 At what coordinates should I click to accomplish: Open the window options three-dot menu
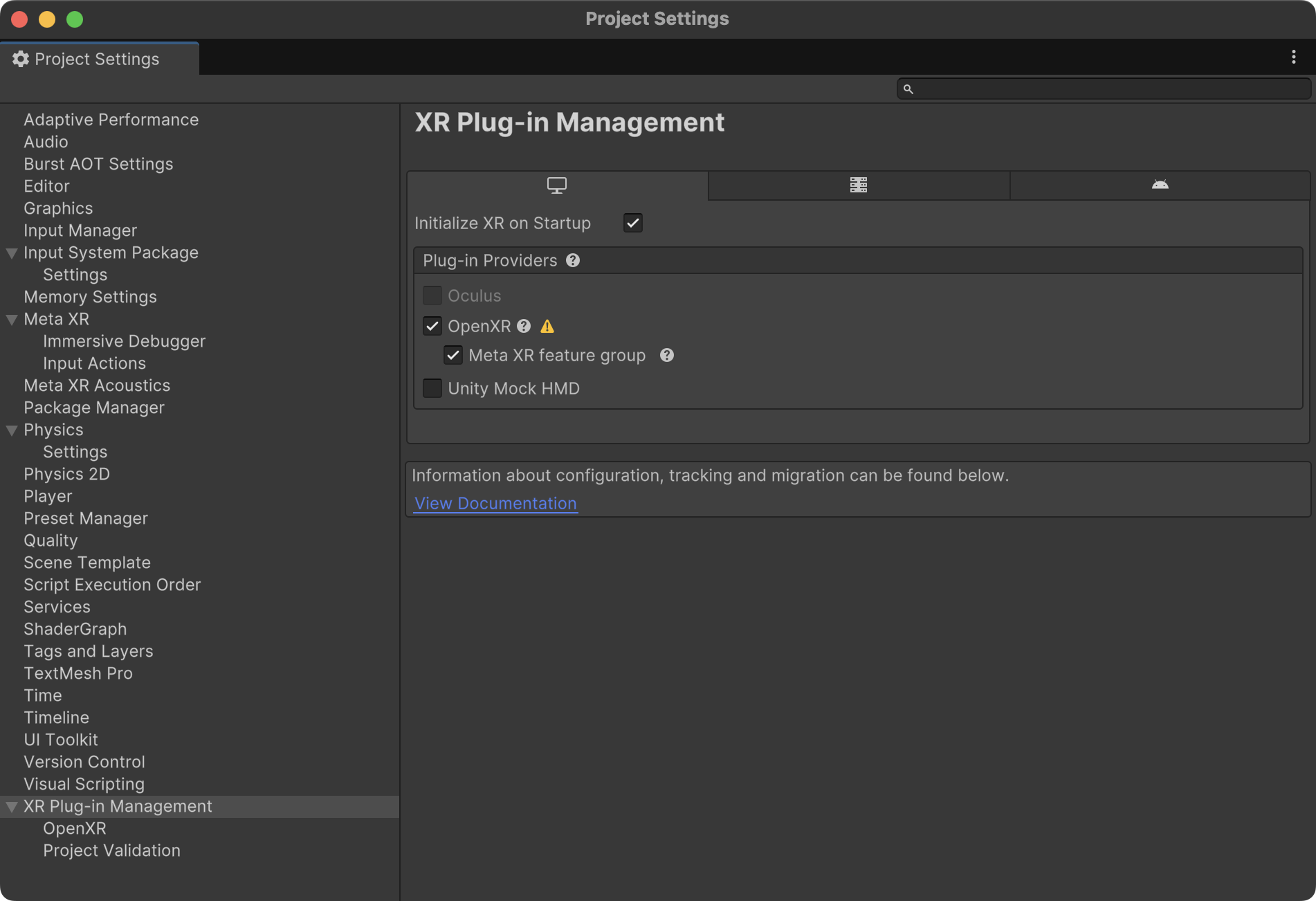click(1295, 57)
